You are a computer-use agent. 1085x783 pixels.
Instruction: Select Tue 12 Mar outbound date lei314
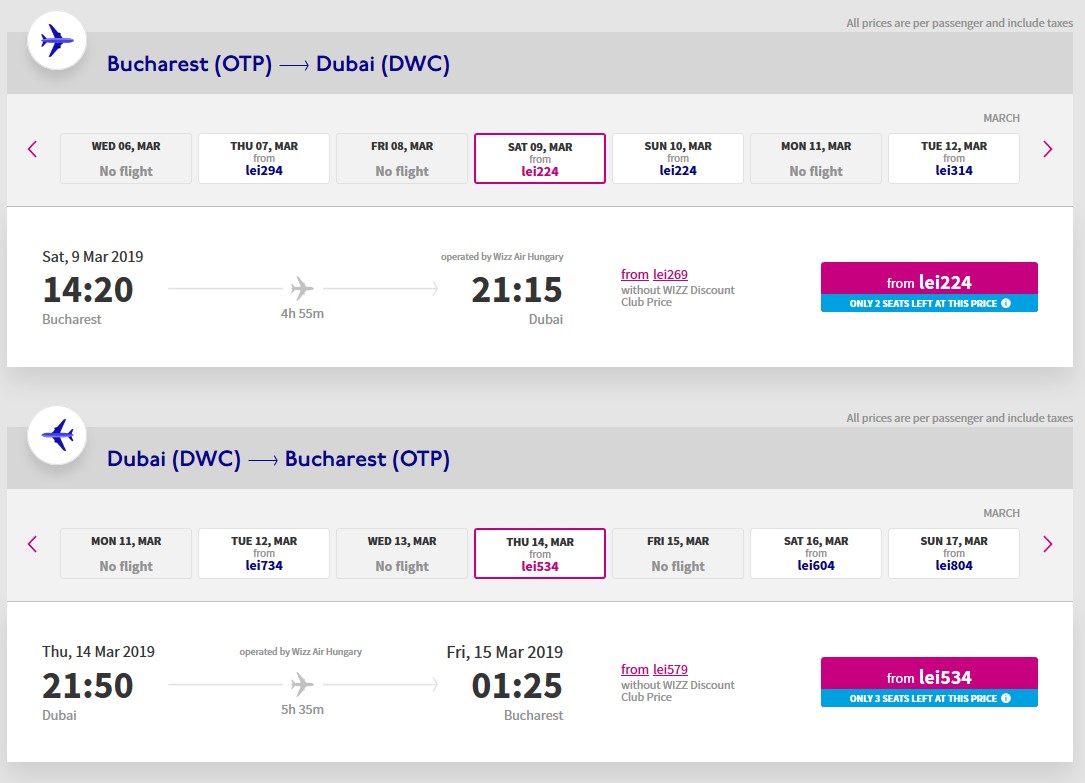[954, 158]
